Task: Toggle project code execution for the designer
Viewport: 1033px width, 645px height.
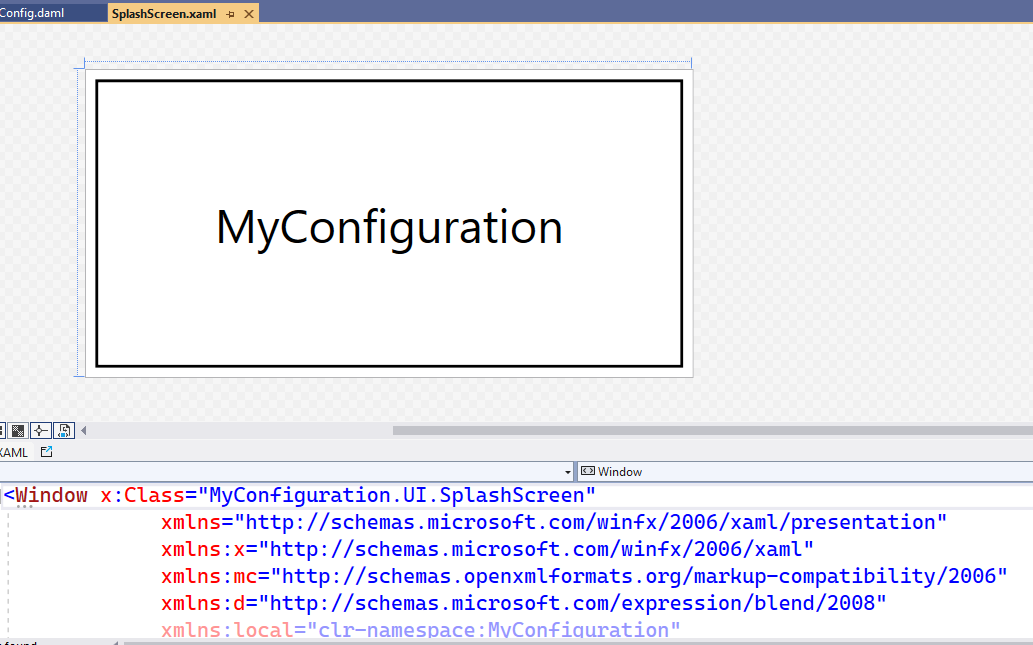Action: [x=64, y=430]
